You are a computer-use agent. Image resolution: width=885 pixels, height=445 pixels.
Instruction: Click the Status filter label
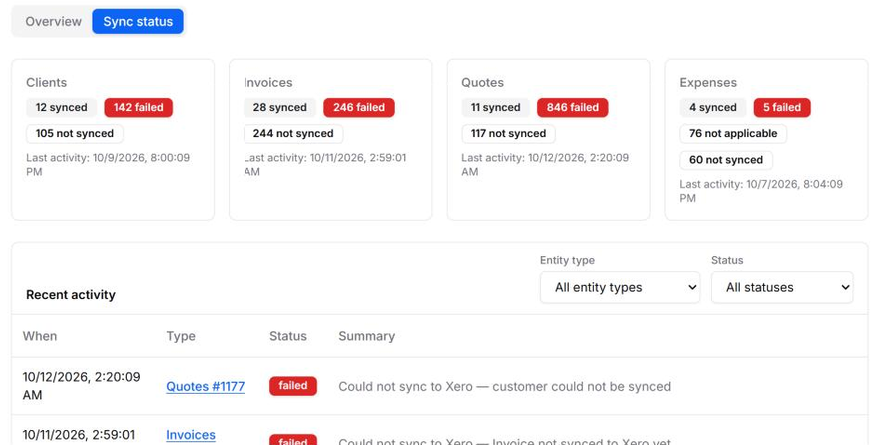pyautogui.click(x=727, y=260)
